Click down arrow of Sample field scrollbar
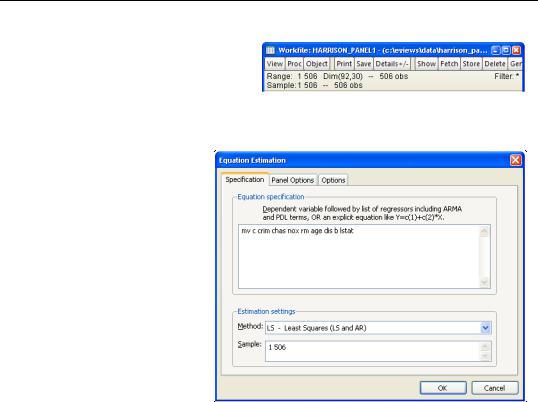This screenshot has height=402, width=538. pyautogui.click(x=485, y=356)
